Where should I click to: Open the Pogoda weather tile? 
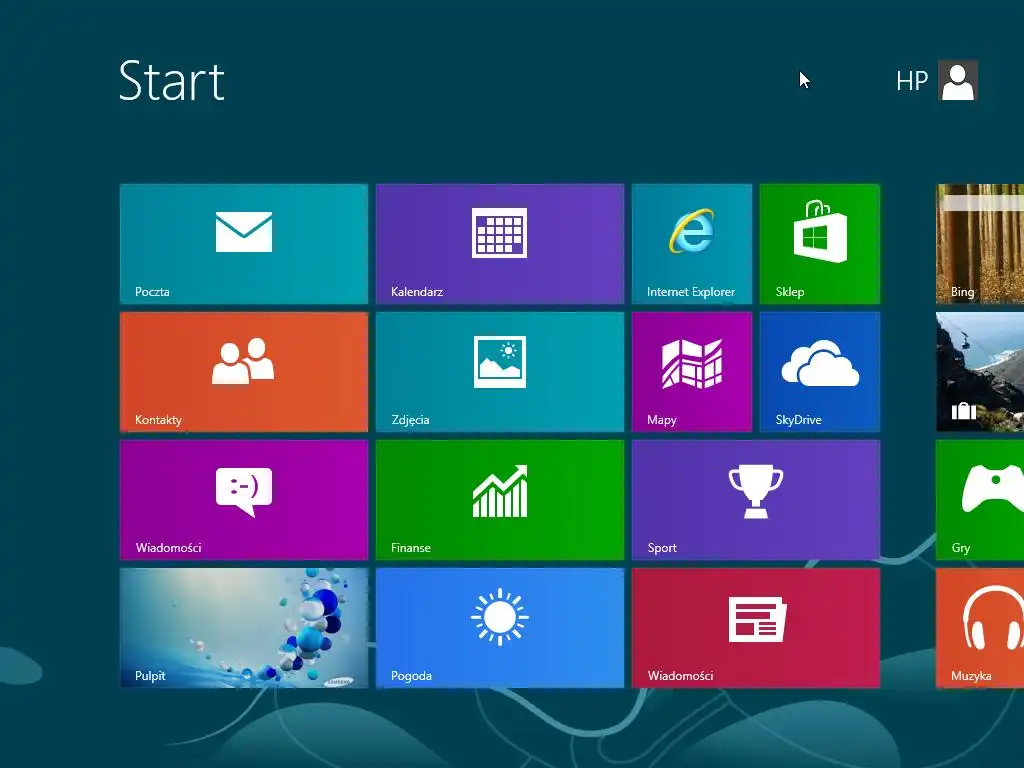pyautogui.click(x=500, y=628)
